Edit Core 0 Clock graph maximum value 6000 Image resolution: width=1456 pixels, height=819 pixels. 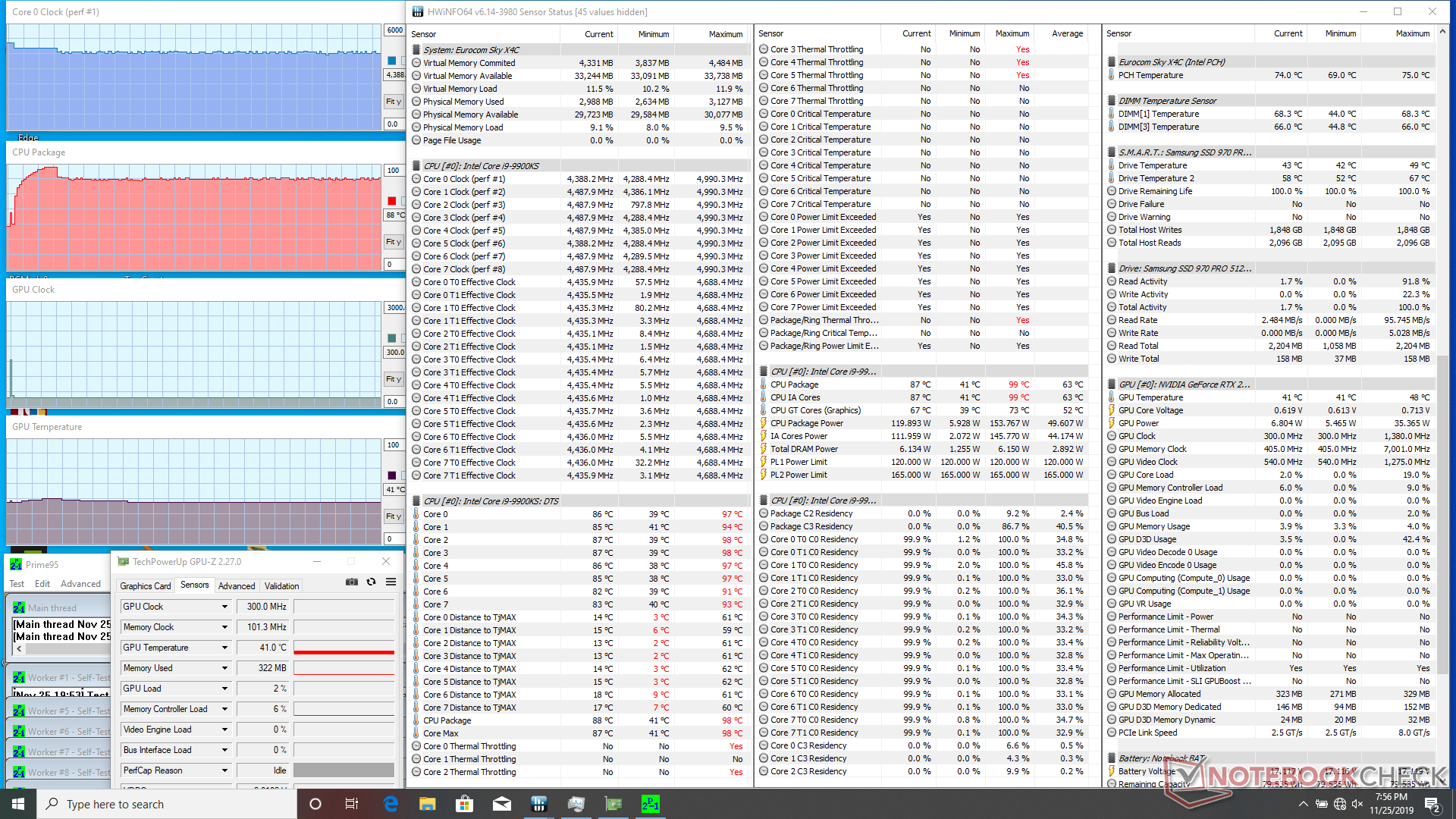[x=394, y=30]
